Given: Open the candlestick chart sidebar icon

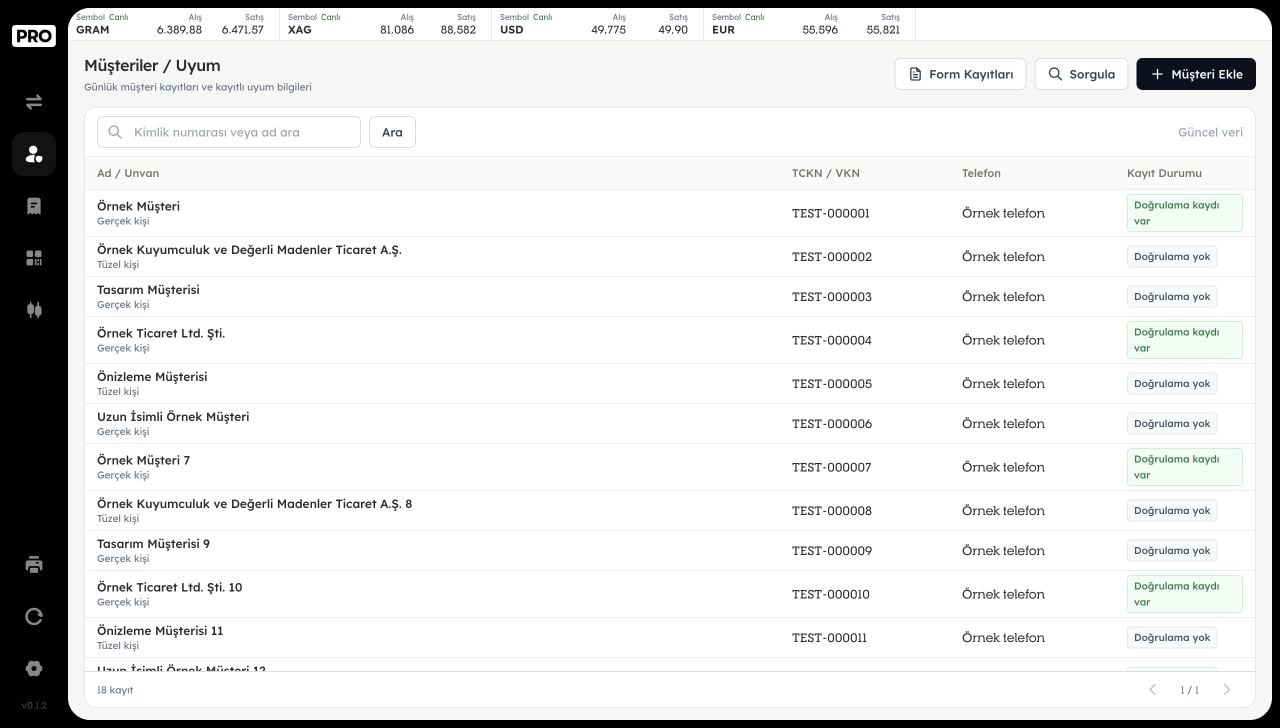Looking at the screenshot, I should tap(34, 310).
